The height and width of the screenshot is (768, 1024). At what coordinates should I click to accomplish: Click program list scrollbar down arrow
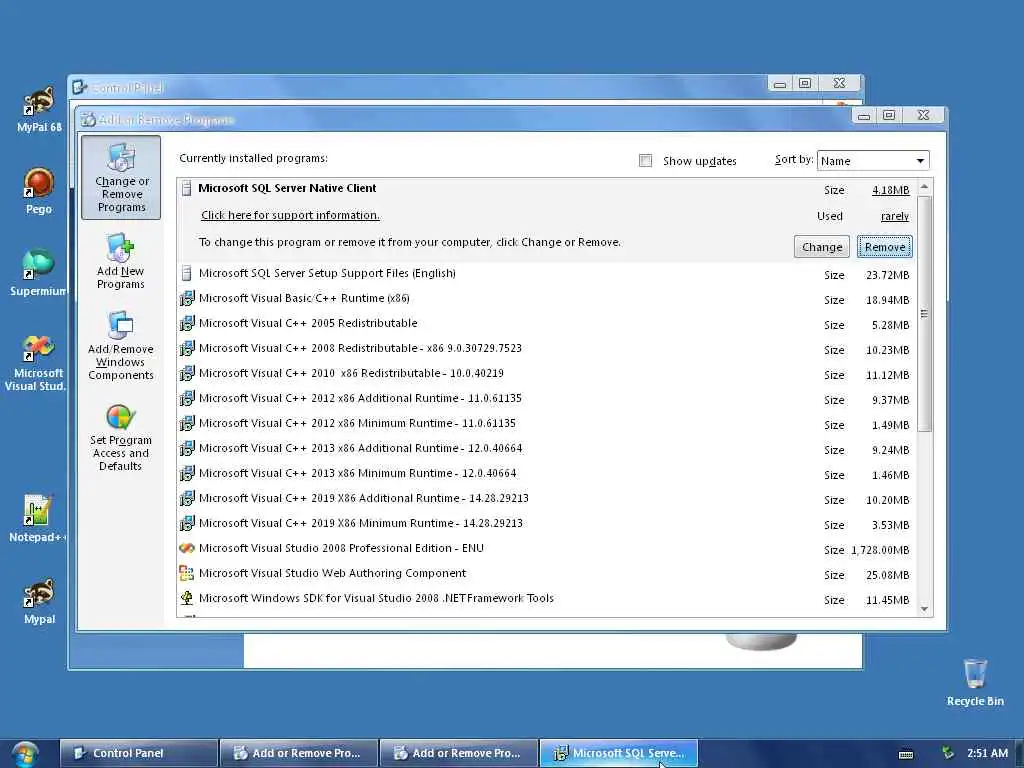(924, 609)
